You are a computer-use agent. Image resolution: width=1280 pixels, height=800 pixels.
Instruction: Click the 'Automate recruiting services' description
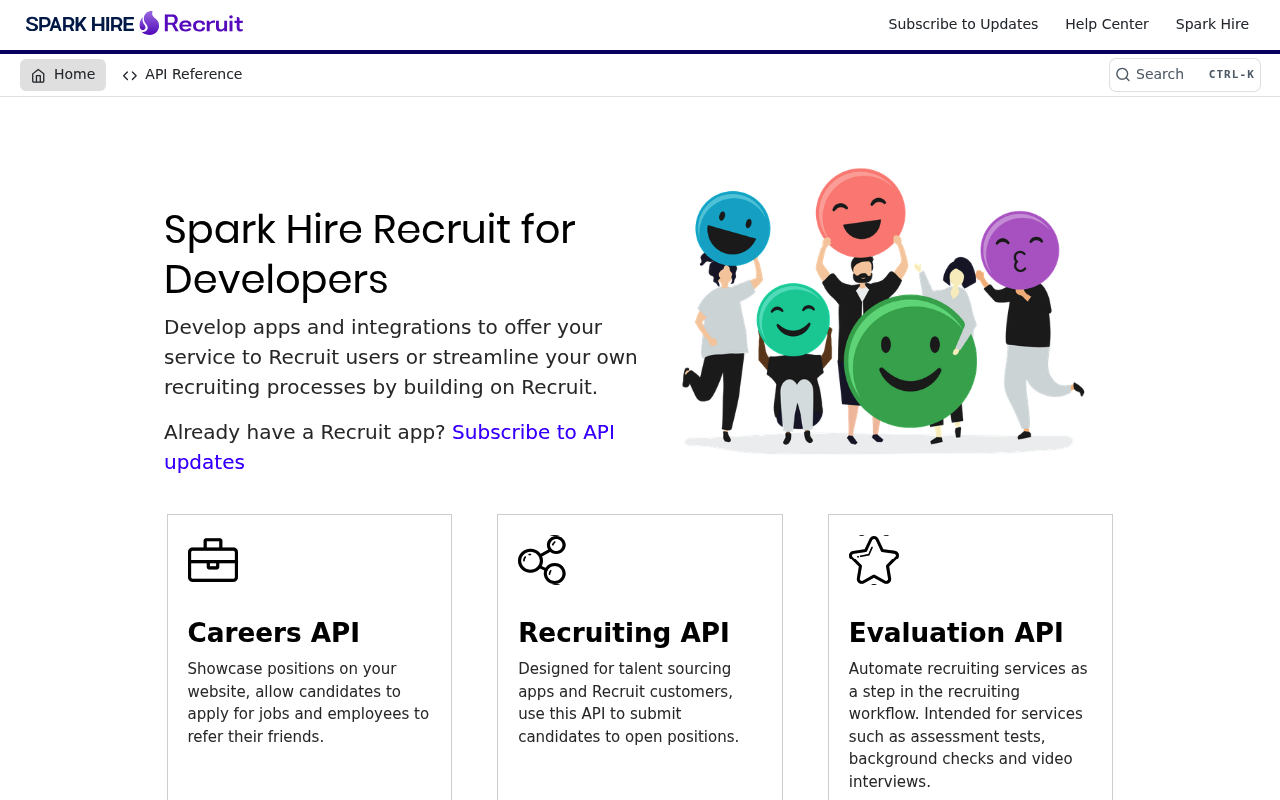(x=968, y=725)
